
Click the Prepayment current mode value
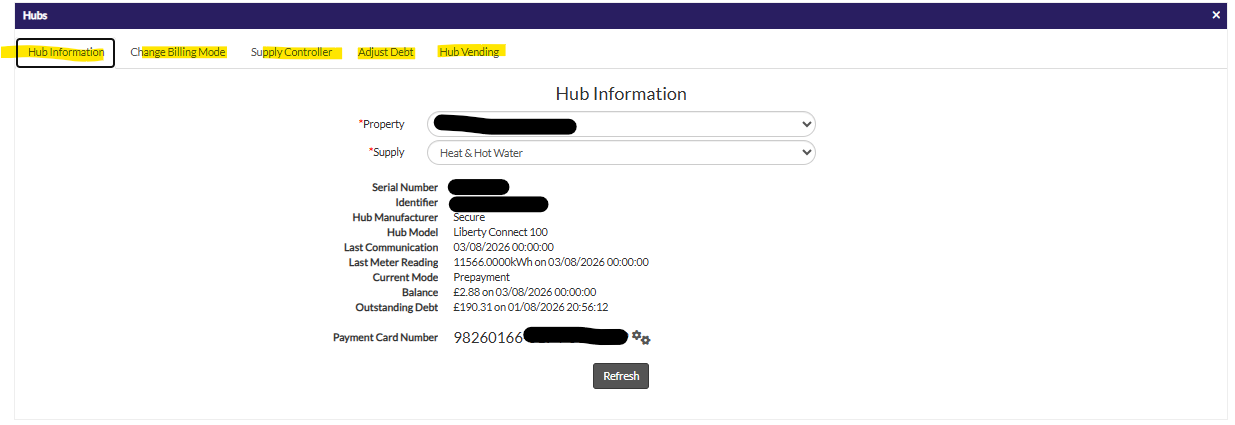point(481,277)
